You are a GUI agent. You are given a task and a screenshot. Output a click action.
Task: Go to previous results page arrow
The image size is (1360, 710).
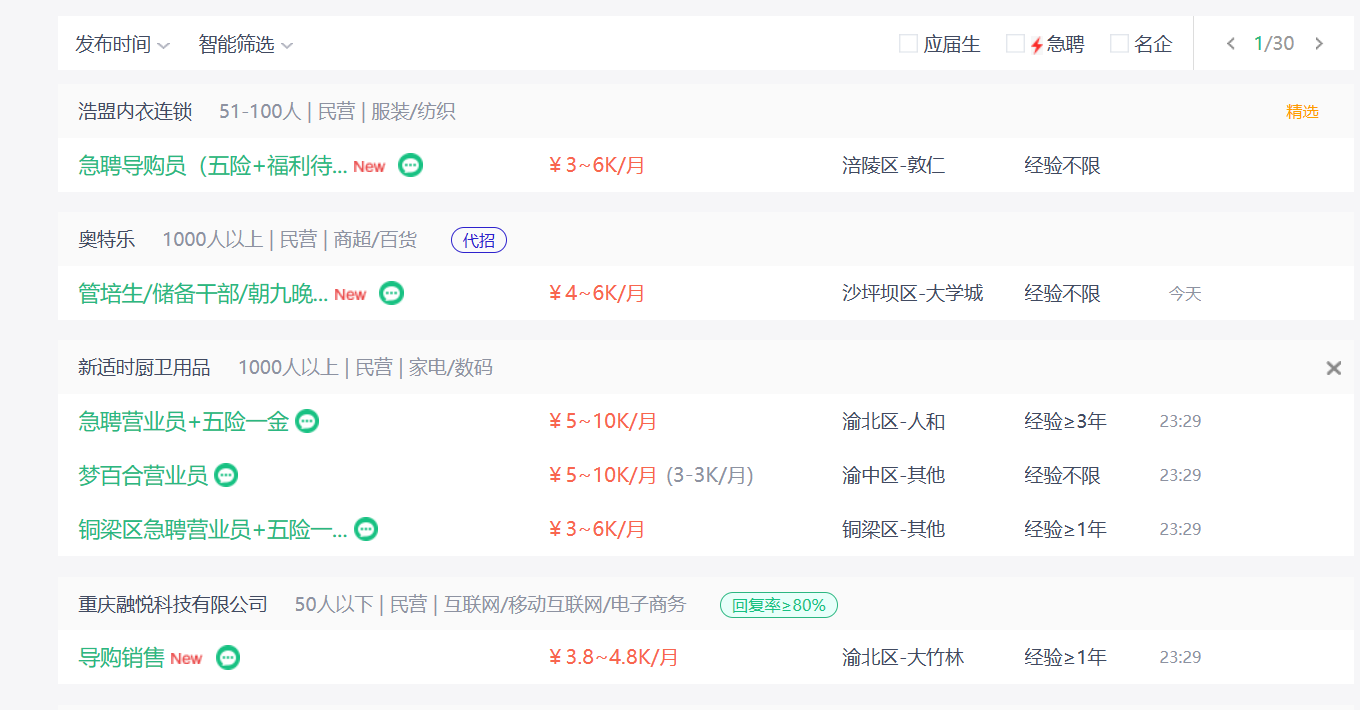click(x=1231, y=44)
